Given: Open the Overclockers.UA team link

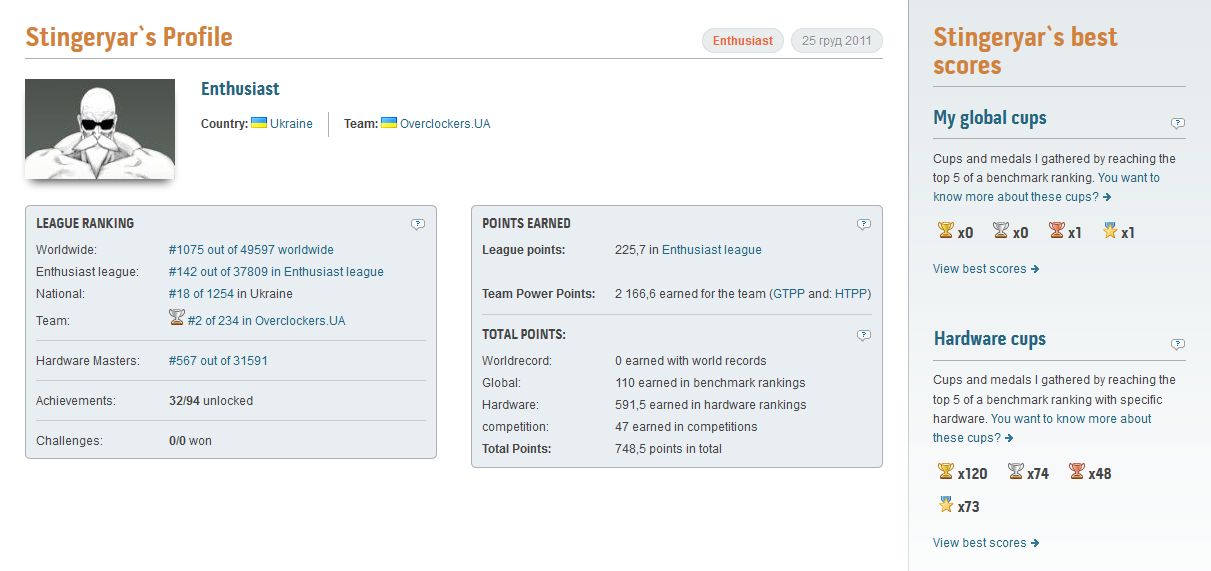Looking at the screenshot, I should pos(444,124).
